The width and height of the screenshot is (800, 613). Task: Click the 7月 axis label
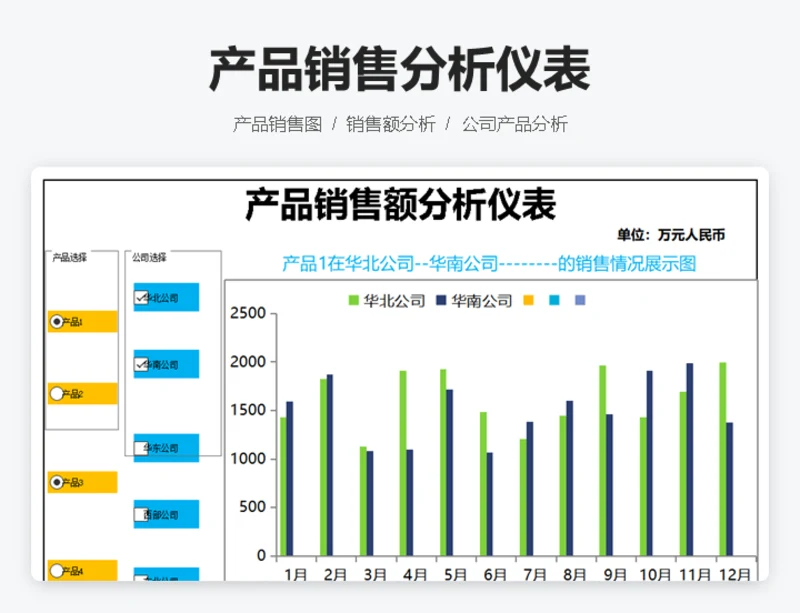click(535, 574)
